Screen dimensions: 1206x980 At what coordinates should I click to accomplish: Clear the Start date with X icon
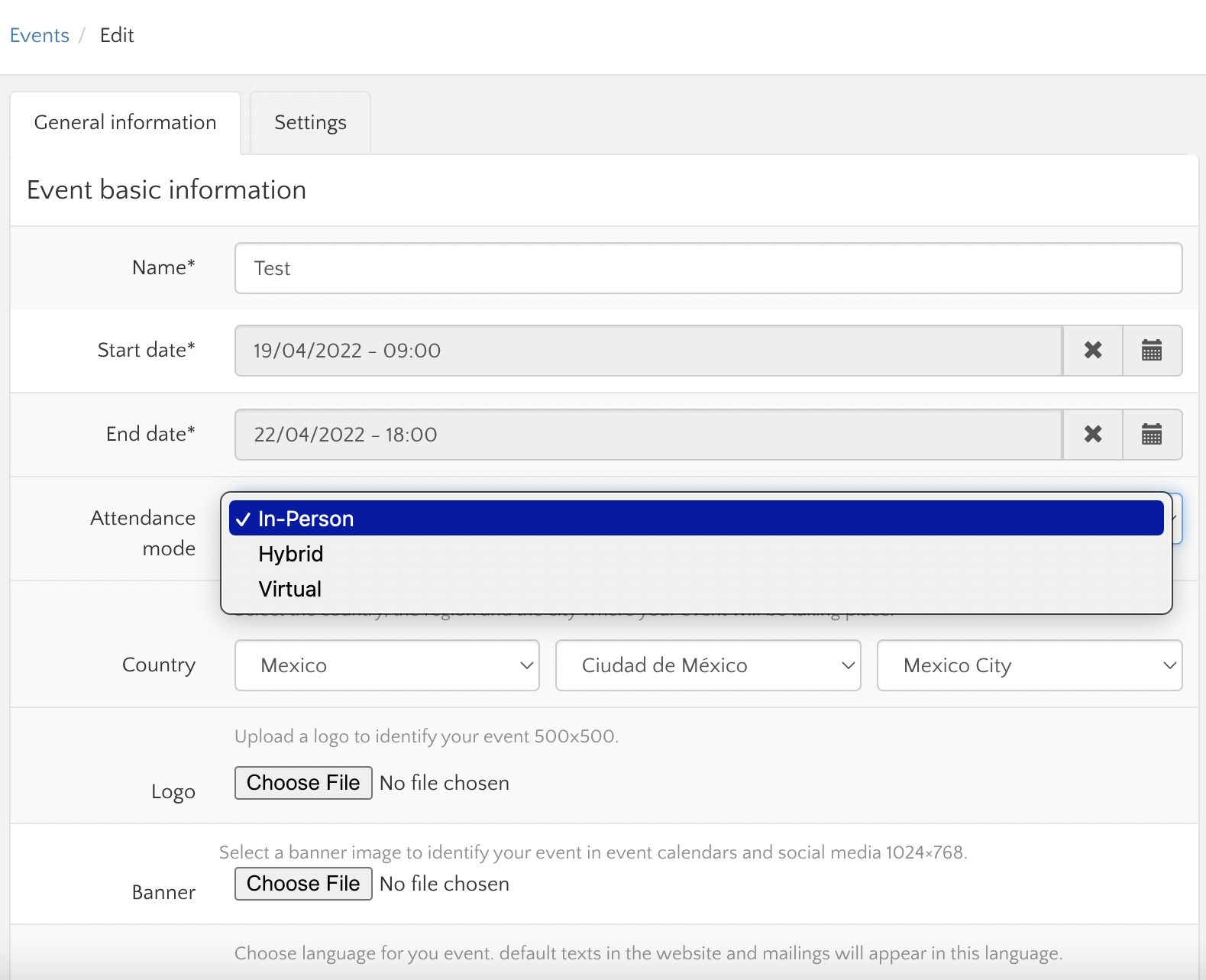coord(1093,351)
